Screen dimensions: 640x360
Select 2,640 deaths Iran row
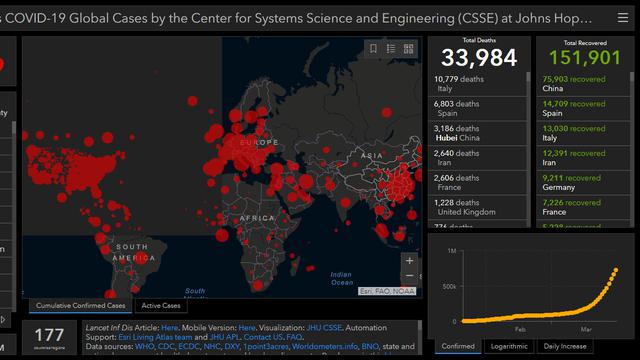pyautogui.click(x=477, y=158)
